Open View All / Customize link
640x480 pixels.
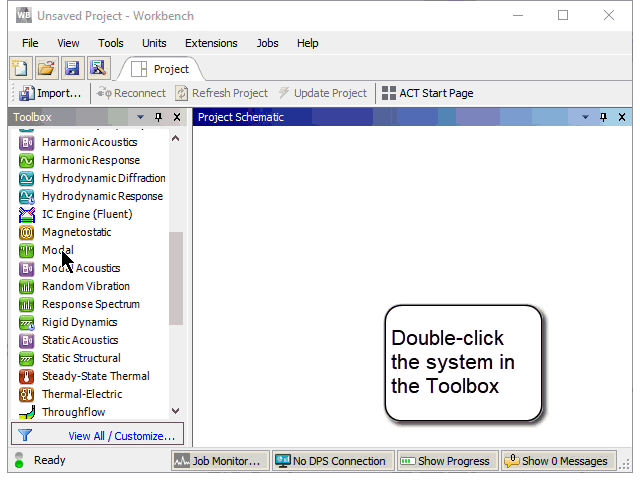tap(121, 435)
